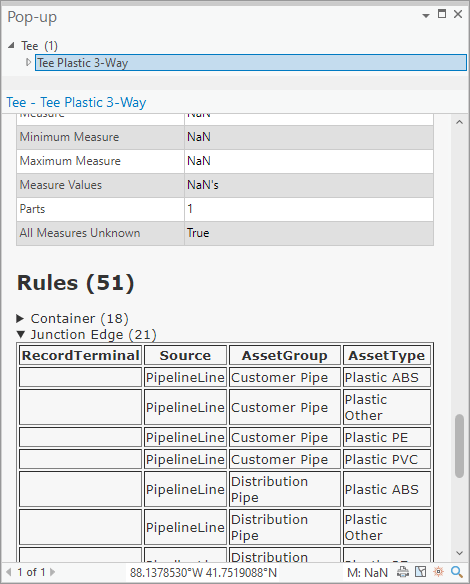Click the Pop-up pane title
Image resolution: width=470 pixels, height=584 pixels.
(x=32, y=17)
